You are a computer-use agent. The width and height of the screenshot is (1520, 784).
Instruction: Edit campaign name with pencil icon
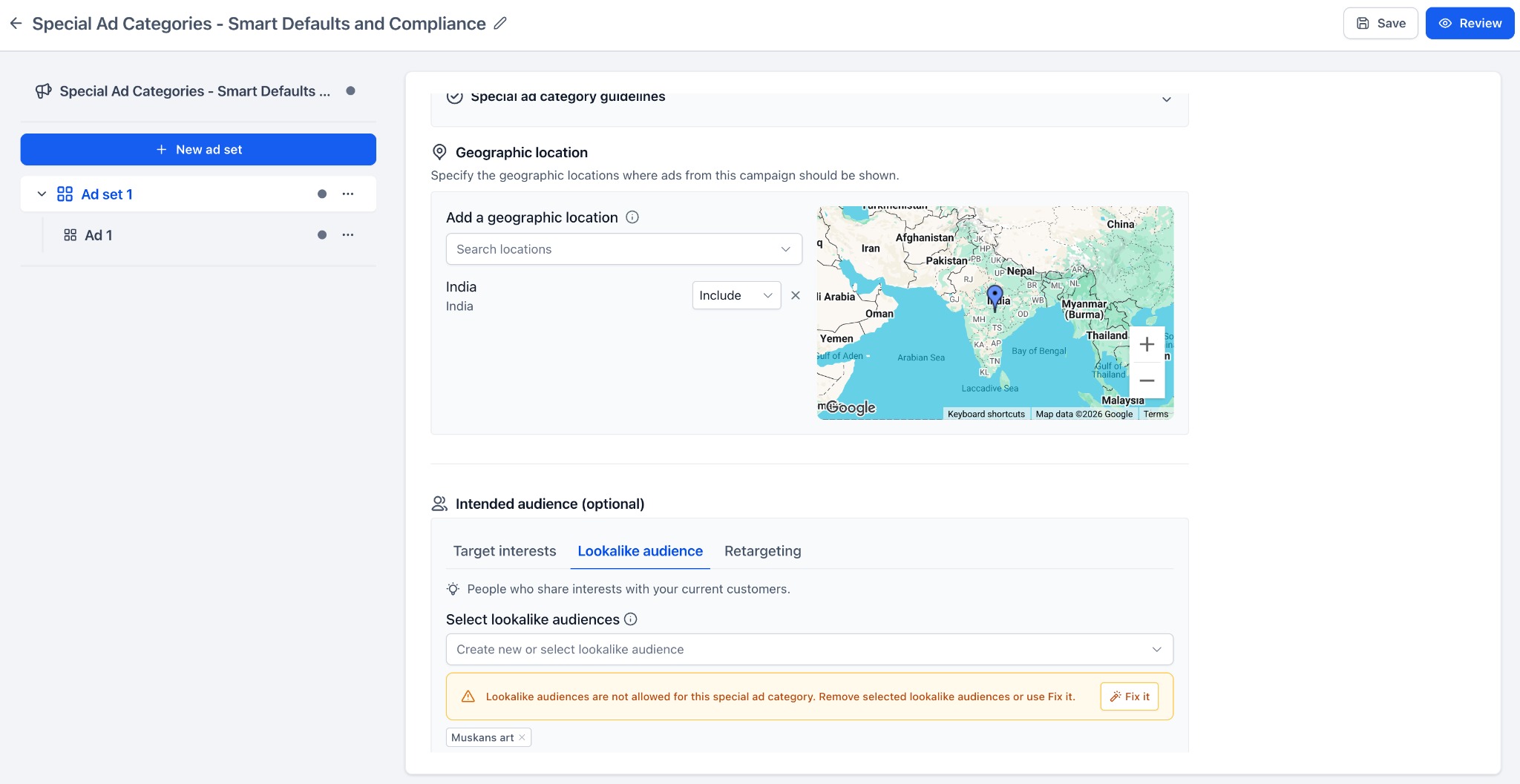click(501, 23)
